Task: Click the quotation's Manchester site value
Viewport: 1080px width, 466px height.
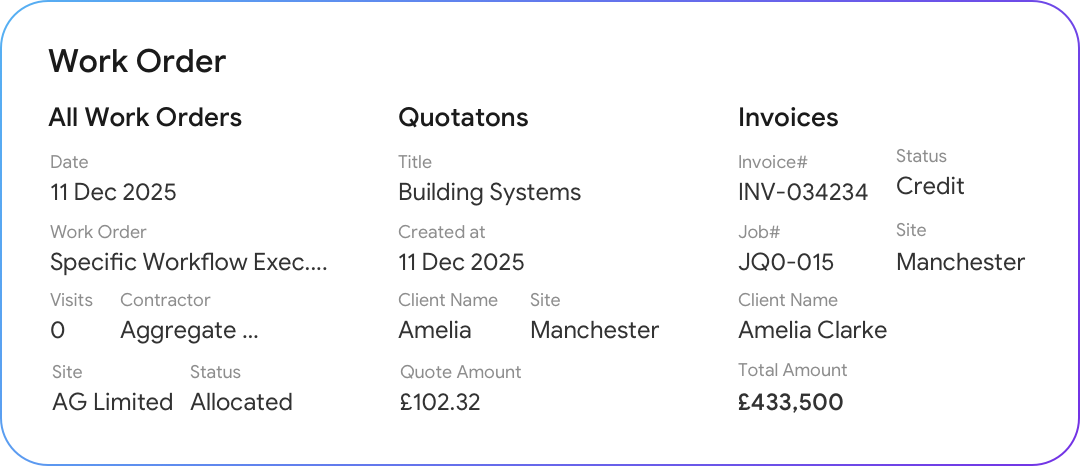Action: (x=594, y=331)
